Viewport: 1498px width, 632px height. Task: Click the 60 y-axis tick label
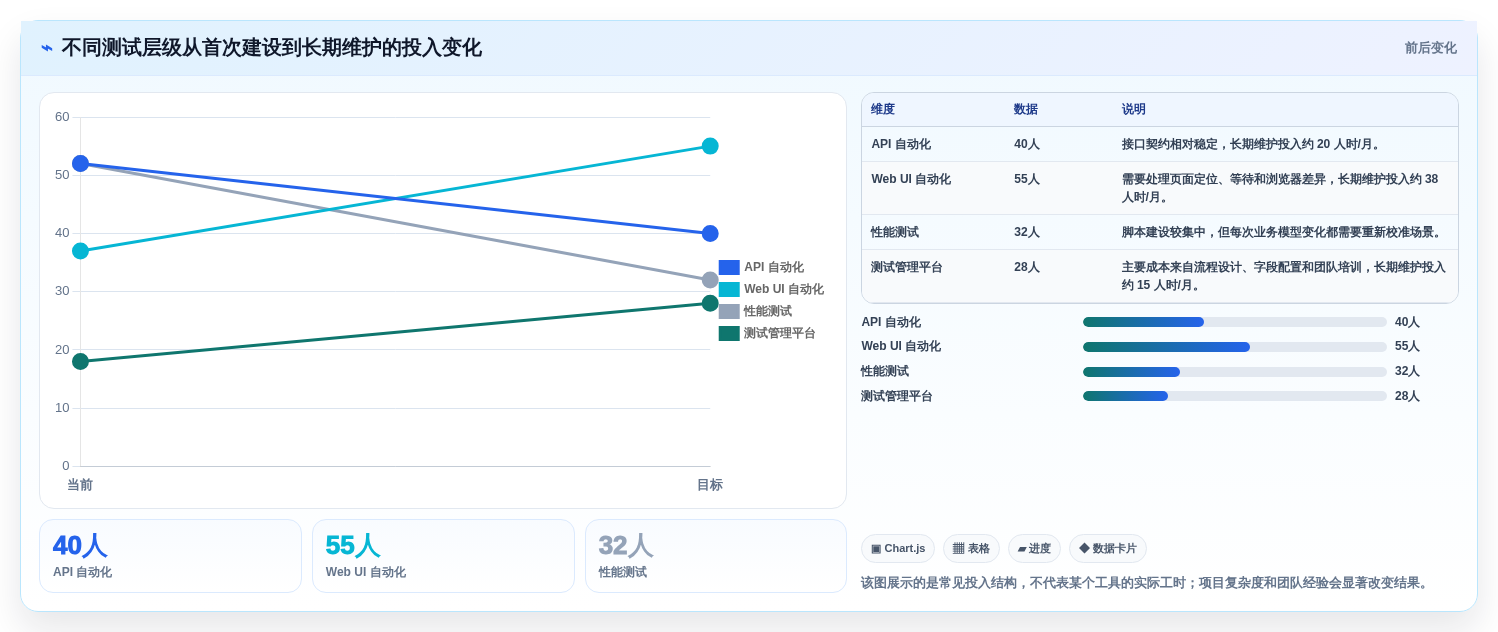click(x=62, y=117)
